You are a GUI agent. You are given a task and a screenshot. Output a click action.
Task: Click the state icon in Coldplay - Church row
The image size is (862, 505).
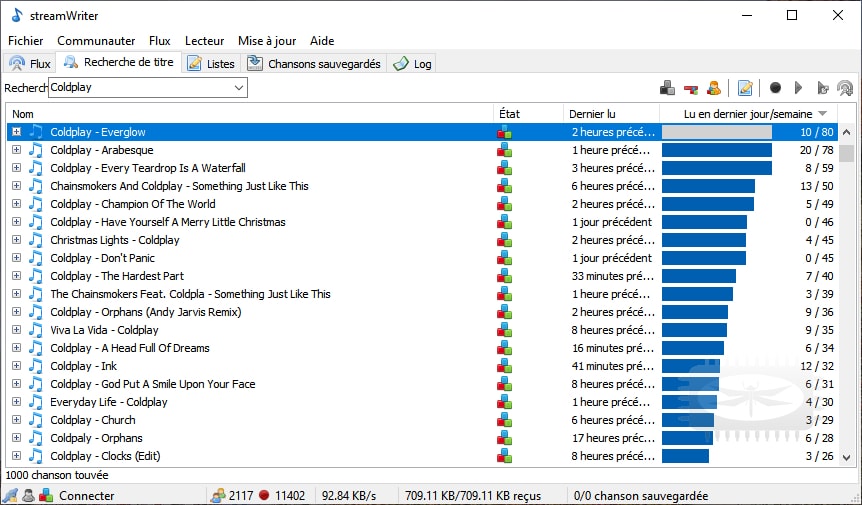click(x=505, y=420)
